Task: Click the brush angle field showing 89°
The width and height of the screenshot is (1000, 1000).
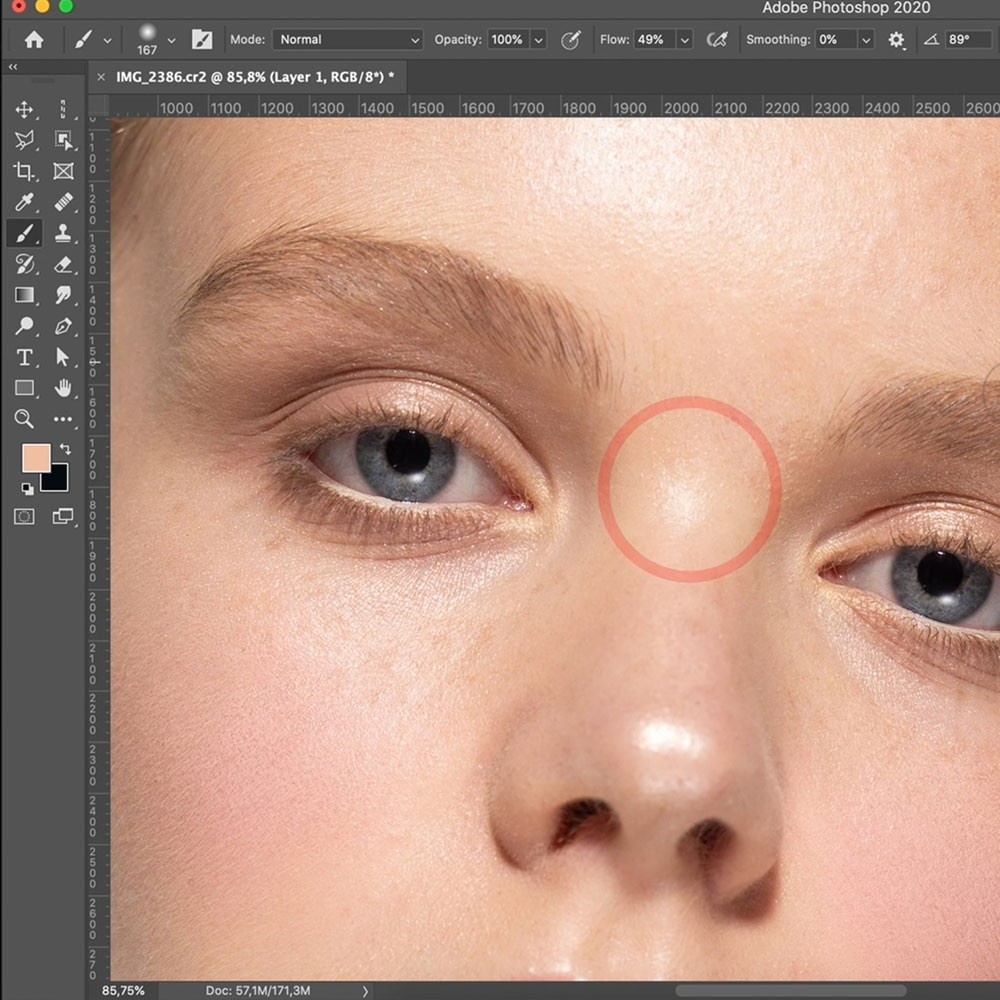Action: pyautogui.click(x=966, y=40)
